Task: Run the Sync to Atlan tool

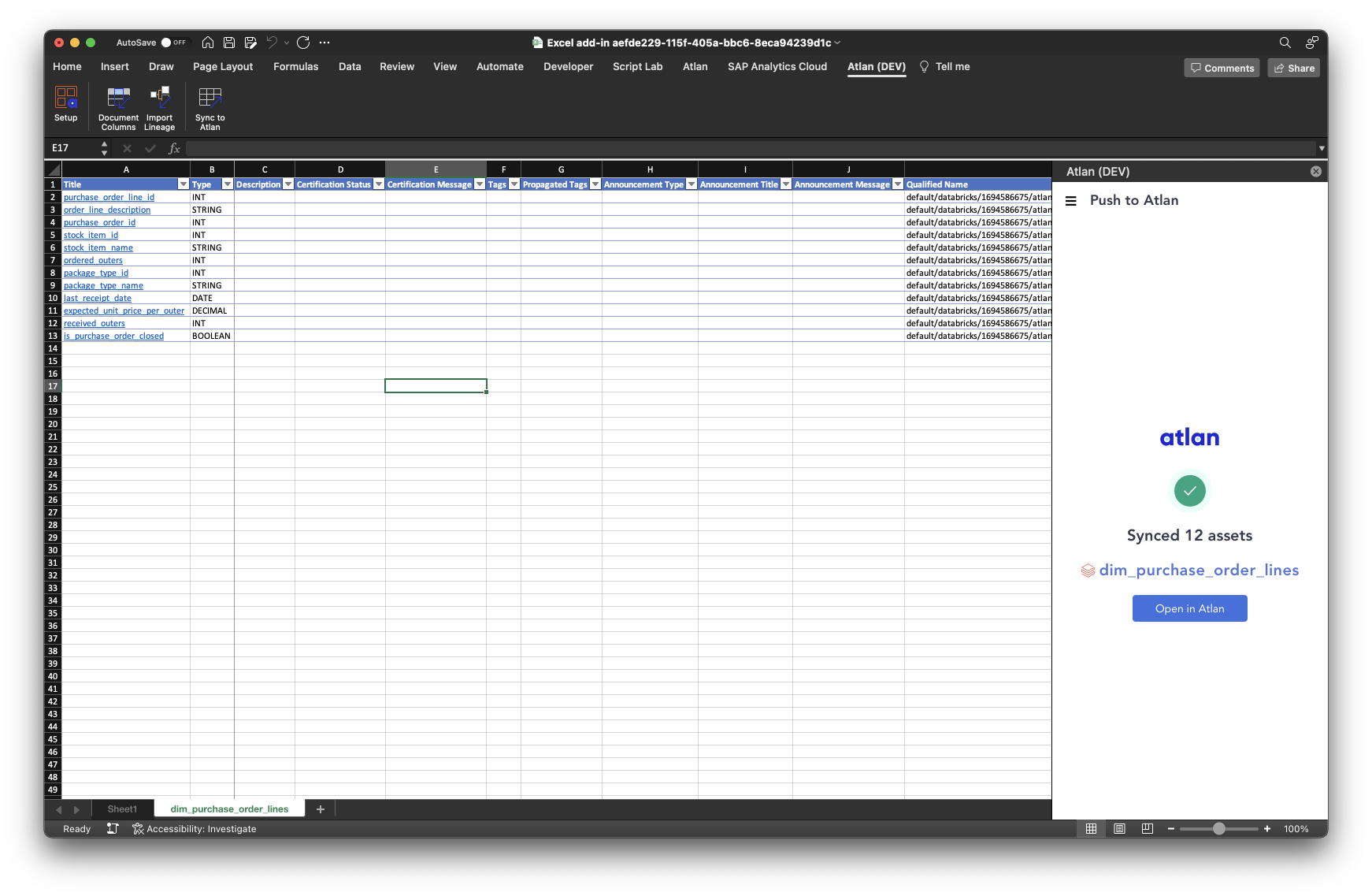Action: 210,98
